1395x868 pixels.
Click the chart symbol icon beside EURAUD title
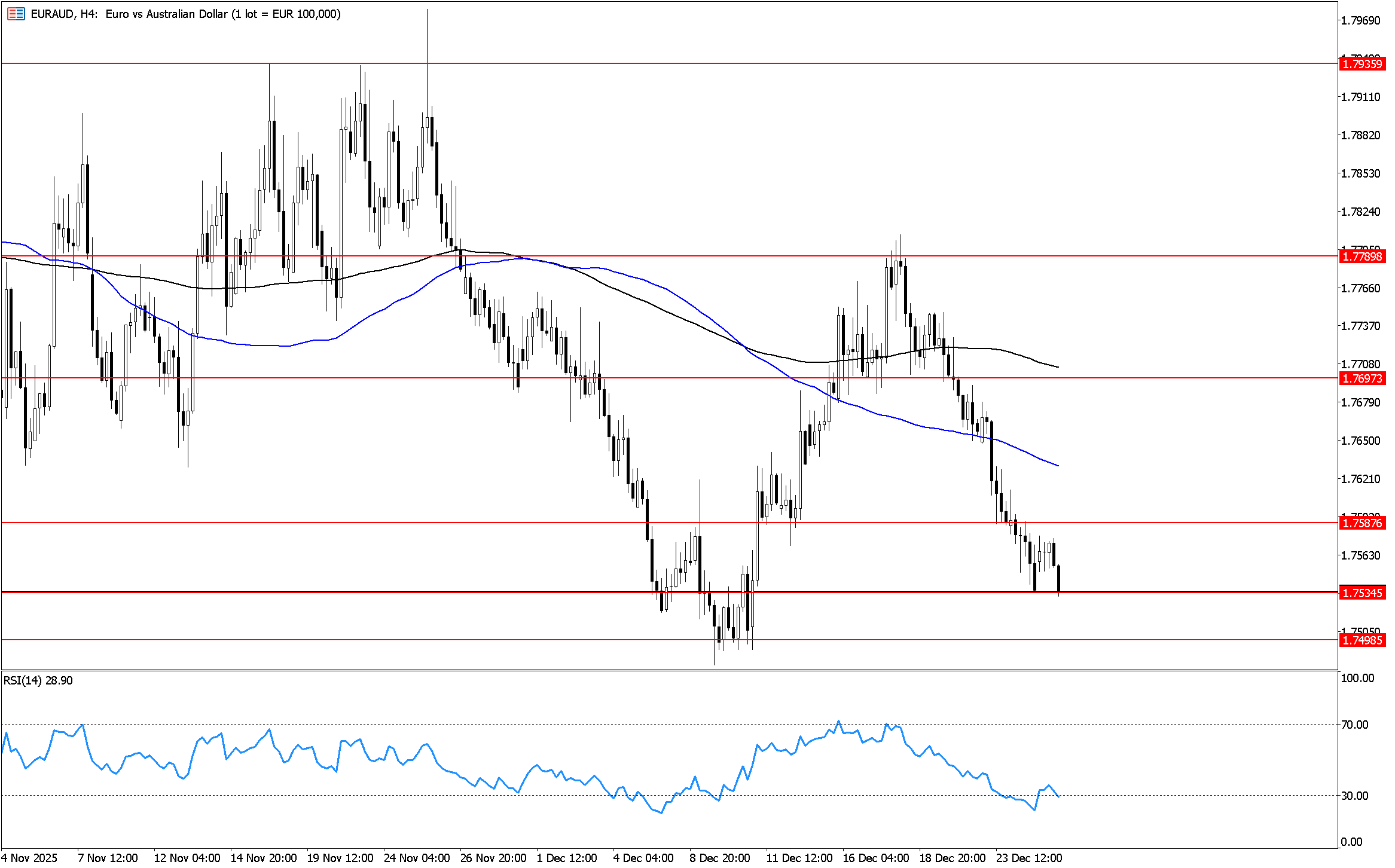pyautogui.click(x=16, y=14)
